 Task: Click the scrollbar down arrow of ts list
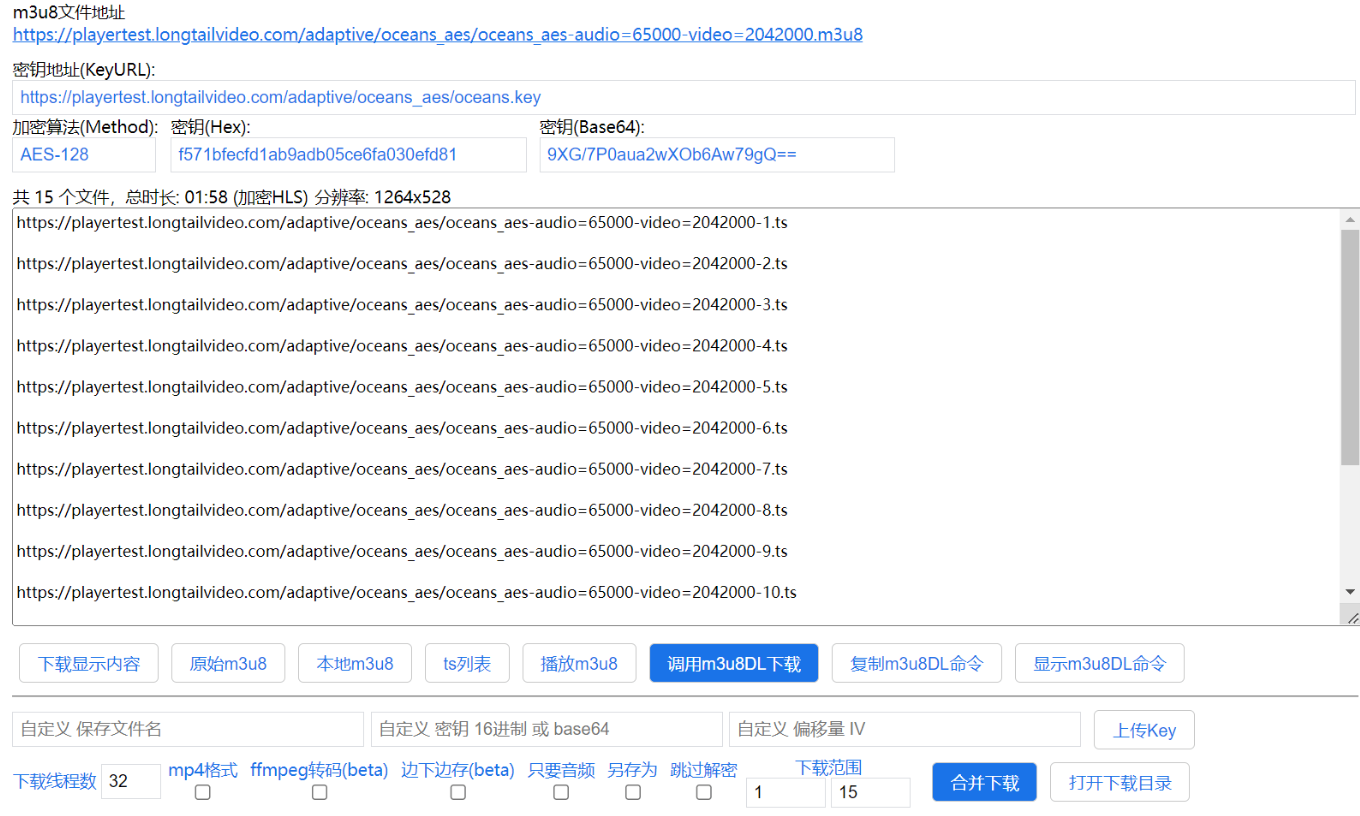(x=1351, y=592)
